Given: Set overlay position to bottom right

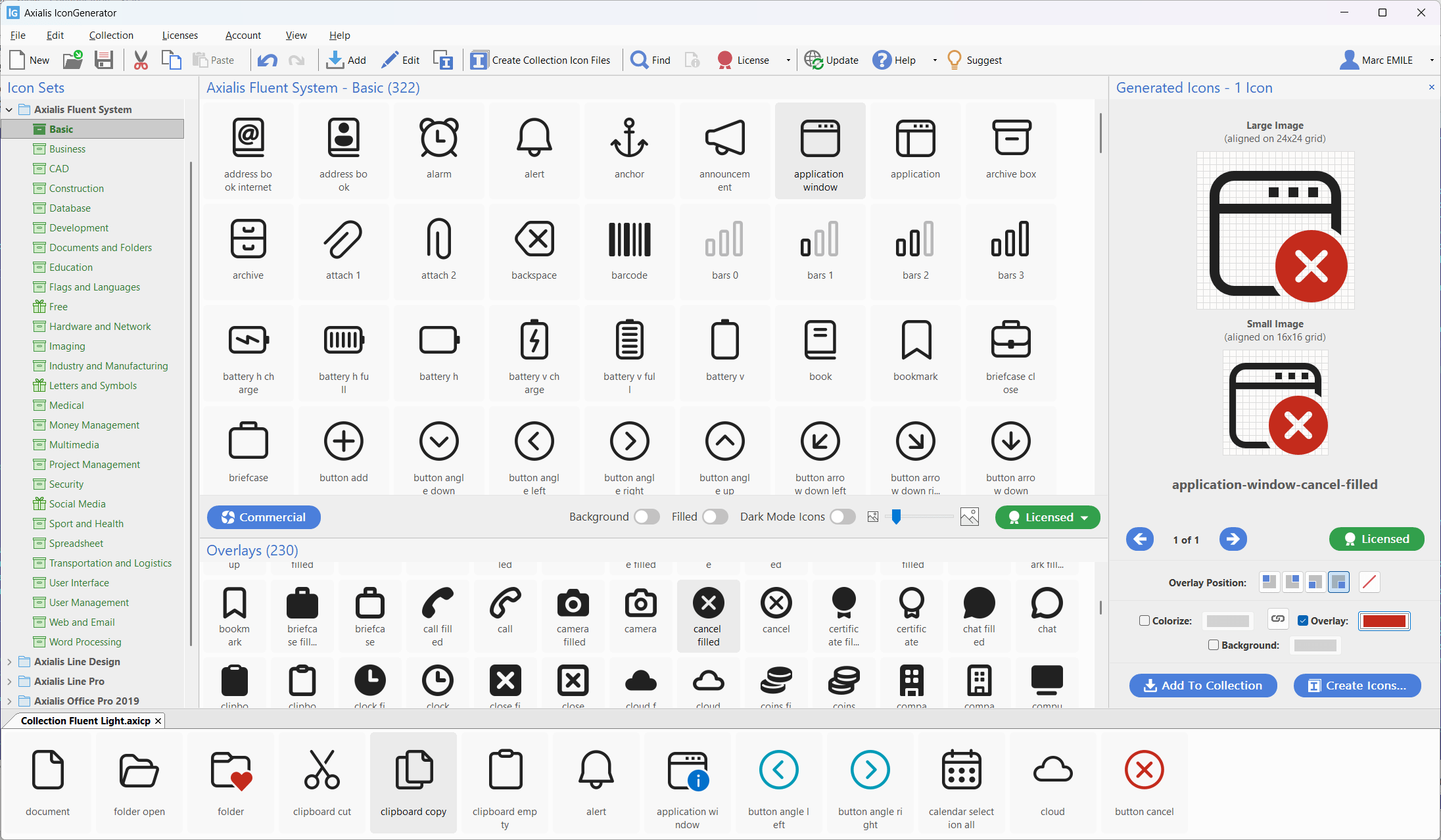Looking at the screenshot, I should tap(1338, 582).
